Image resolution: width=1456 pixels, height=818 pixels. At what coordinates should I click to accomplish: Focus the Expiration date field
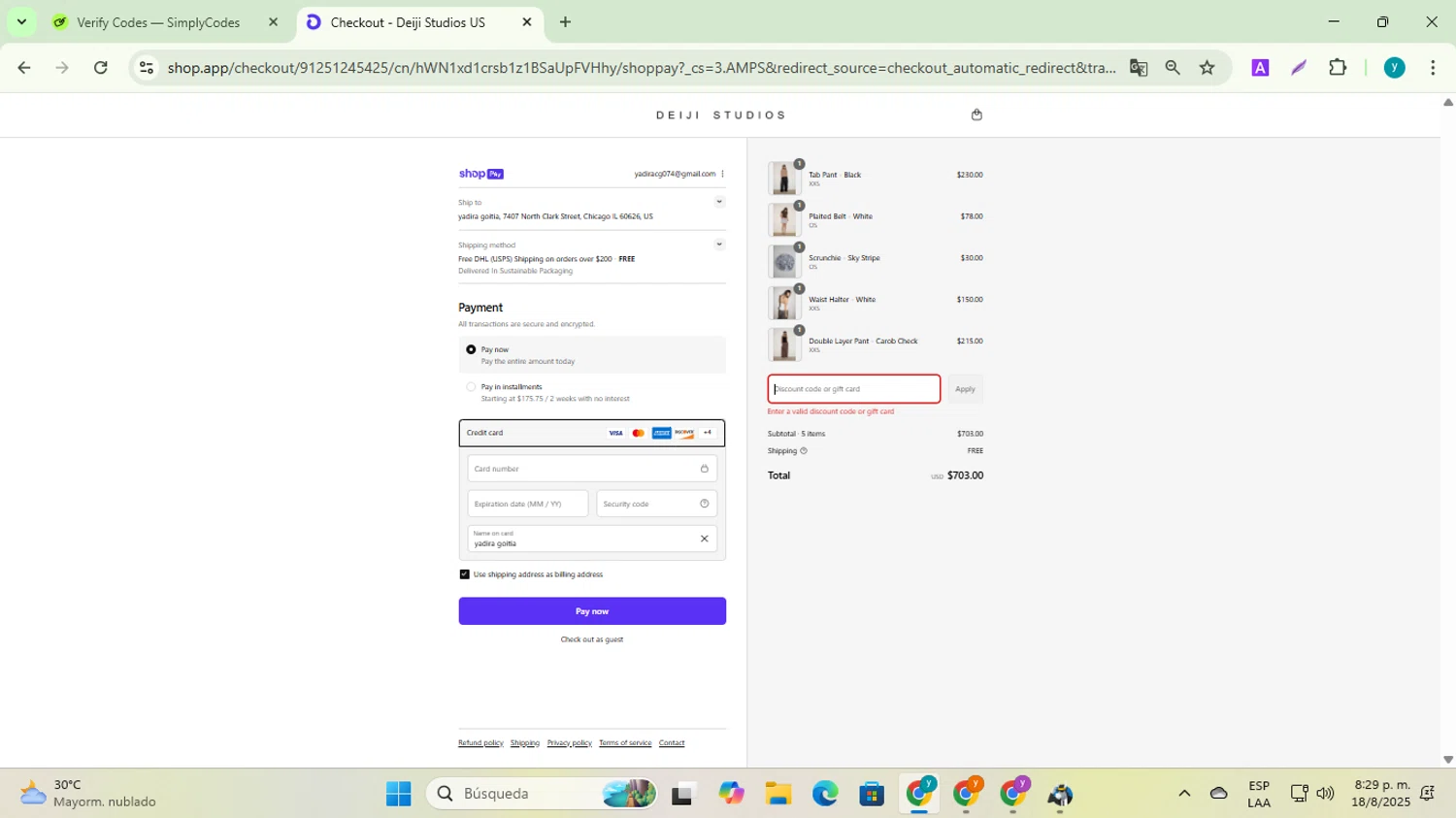pyautogui.click(x=528, y=504)
